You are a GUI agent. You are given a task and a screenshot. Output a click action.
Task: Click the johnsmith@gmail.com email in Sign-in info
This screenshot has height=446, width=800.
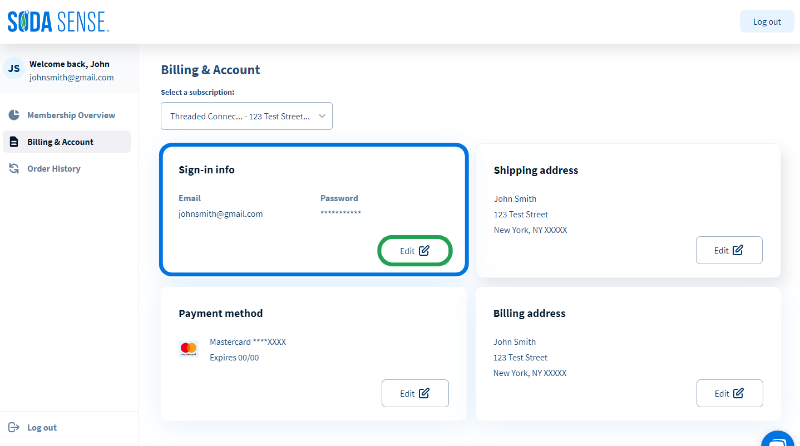220,214
